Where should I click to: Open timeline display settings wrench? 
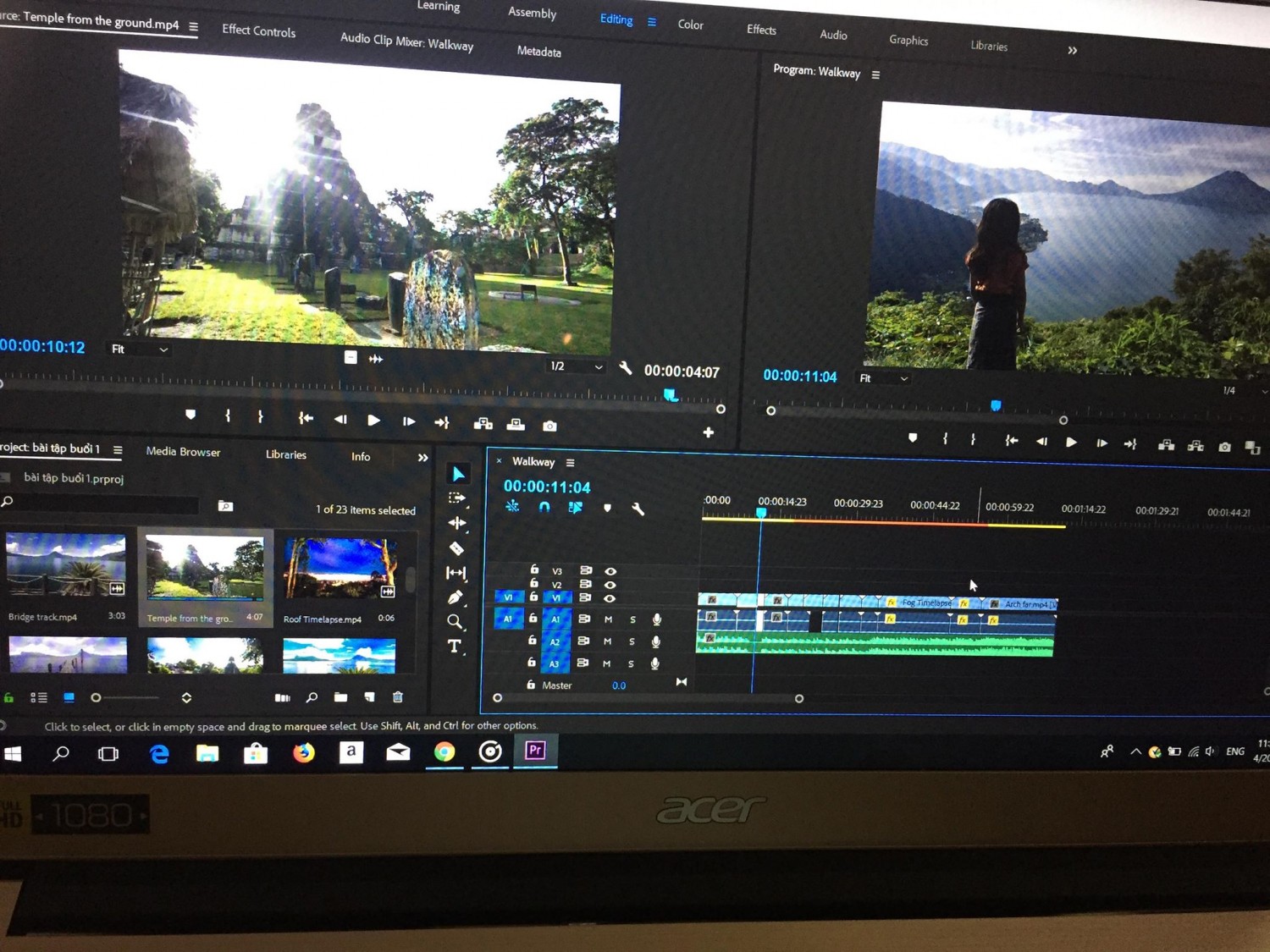(x=638, y=509)
